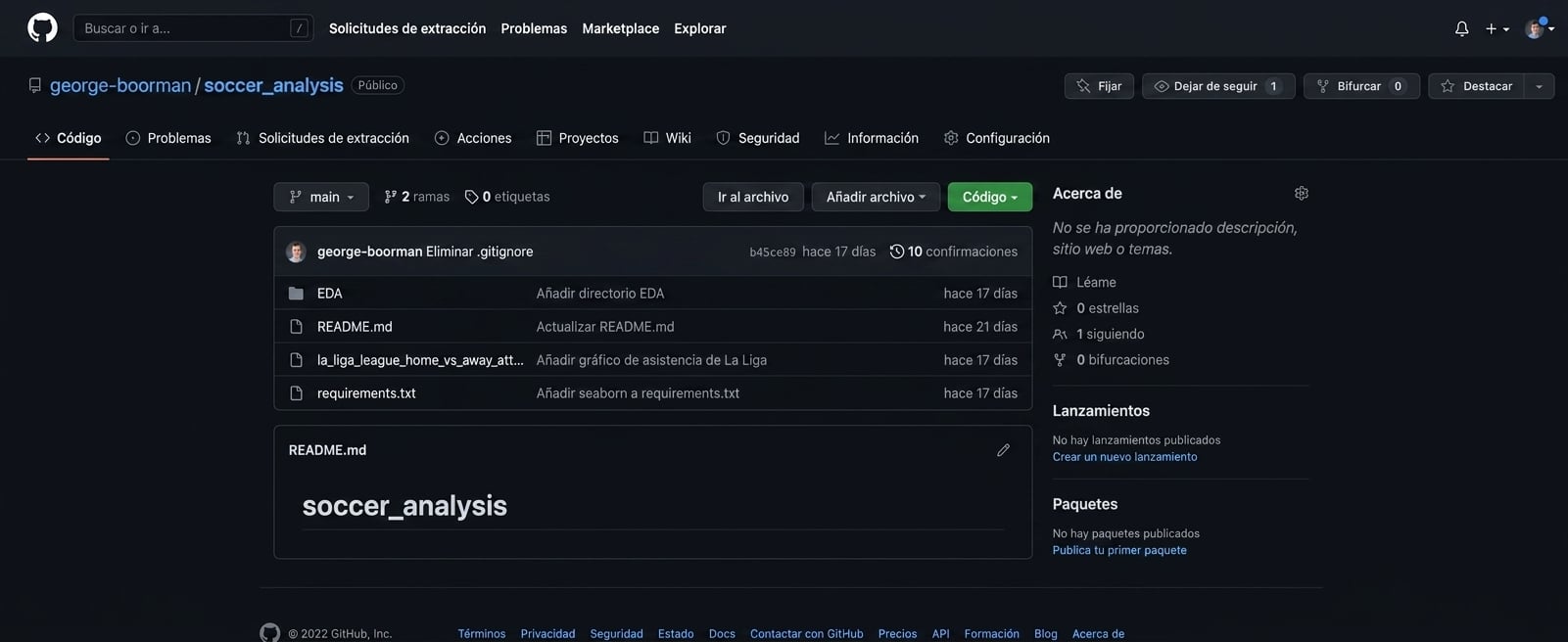Switch to the Acciones tab
Viewport: 1568px width, 642px height.
(x=473, y=138)
